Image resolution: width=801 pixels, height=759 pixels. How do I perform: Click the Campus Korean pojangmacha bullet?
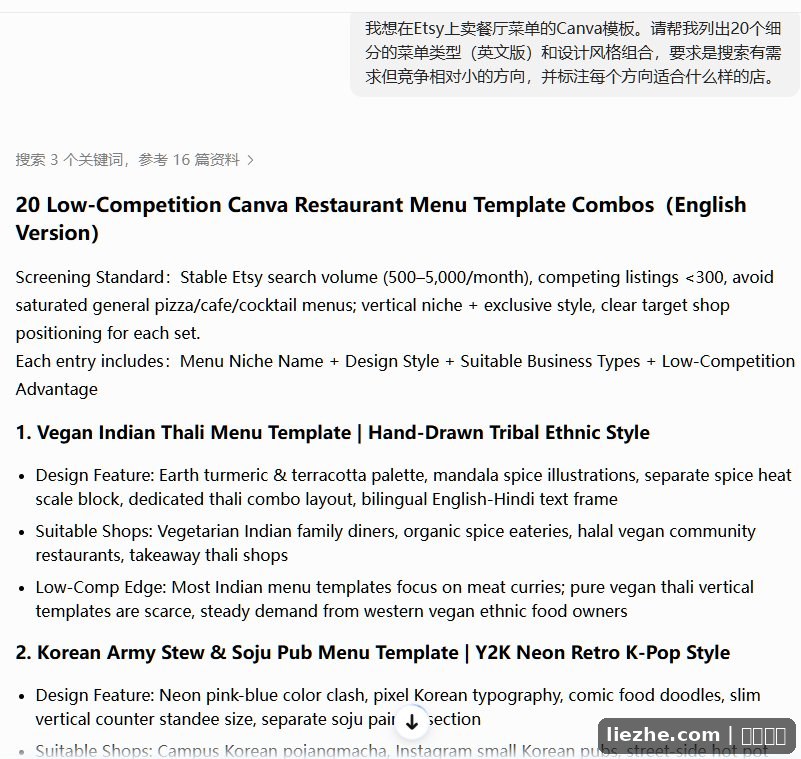point(402,751)
